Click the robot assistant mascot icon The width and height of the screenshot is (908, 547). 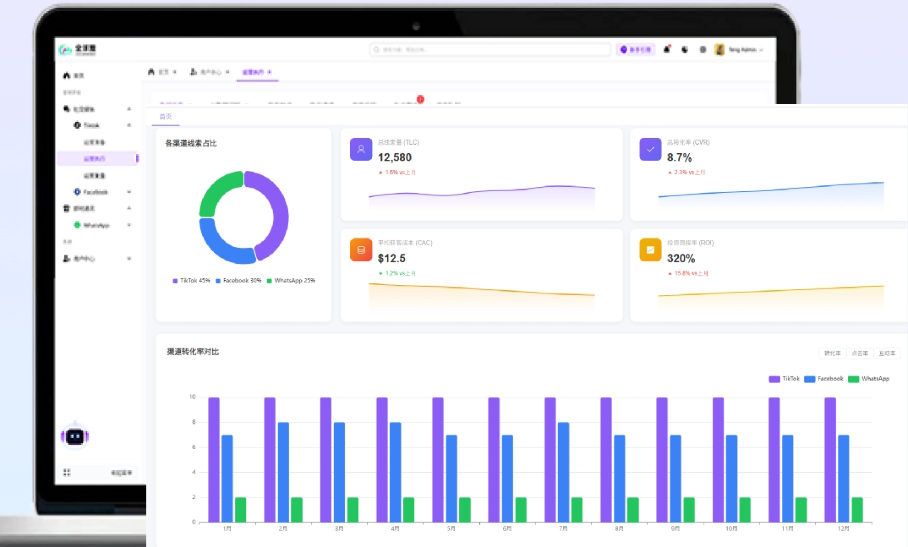click(x=74, y=436)
